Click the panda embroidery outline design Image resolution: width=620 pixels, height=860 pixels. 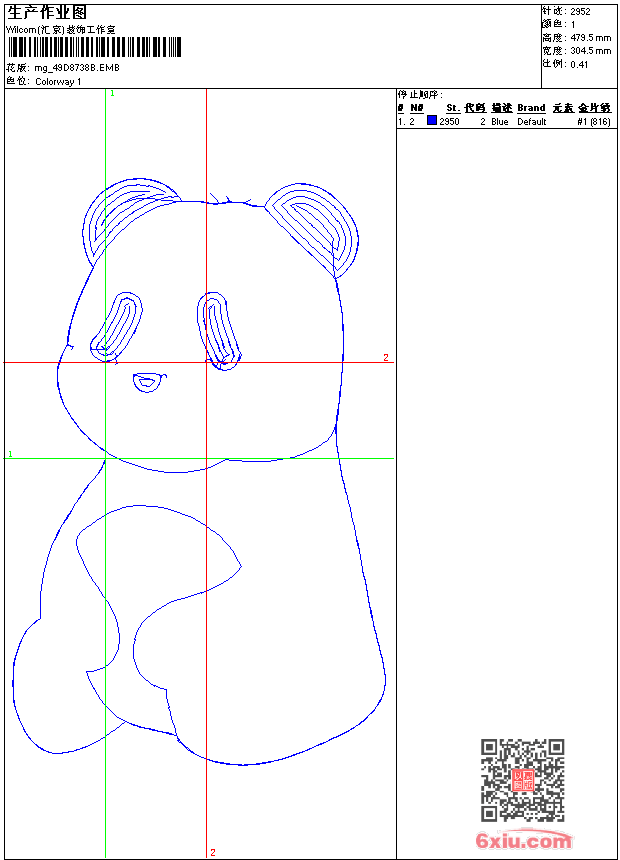coord(199,471)
